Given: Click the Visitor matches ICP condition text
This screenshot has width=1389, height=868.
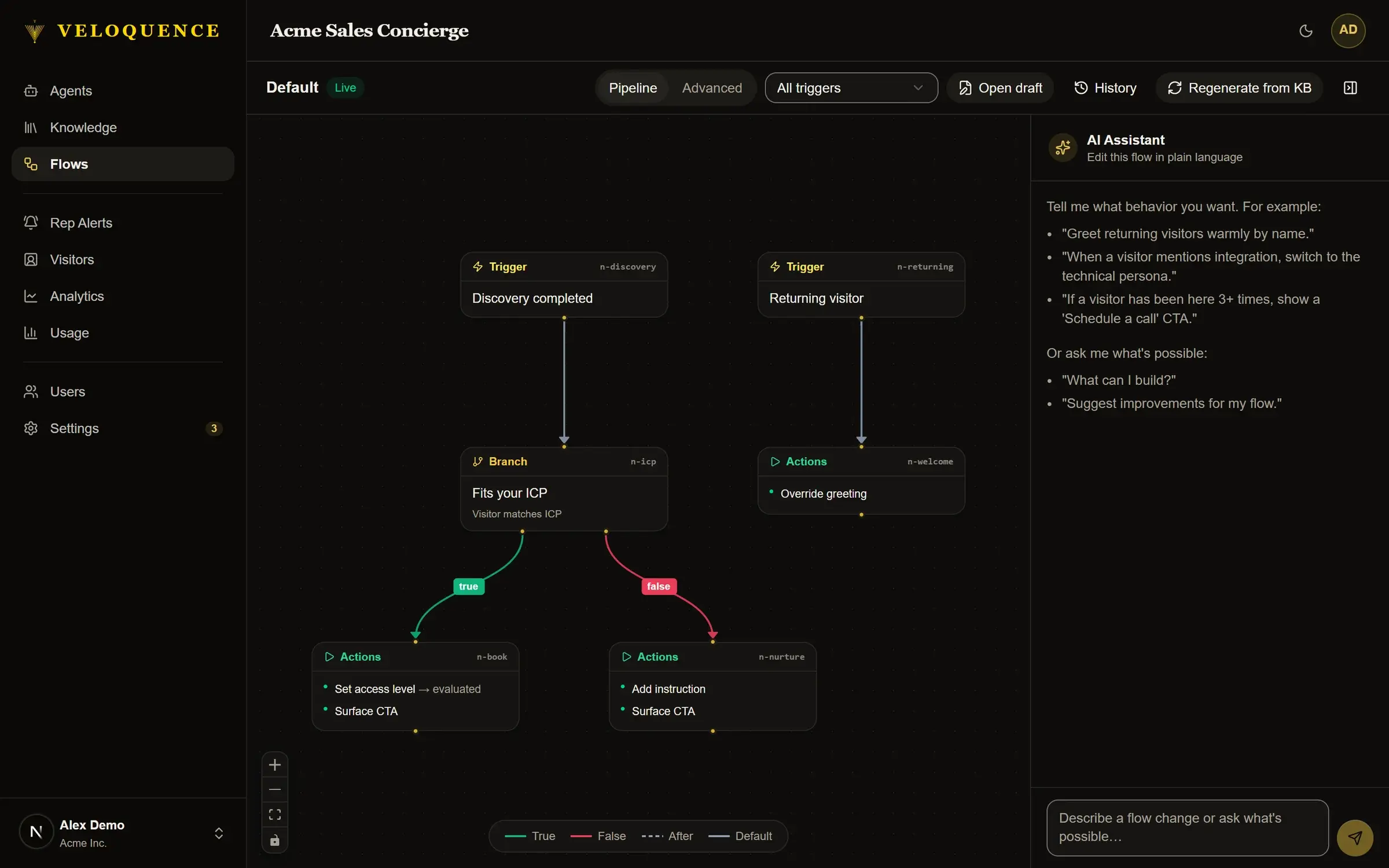Looking at the screenshot, I should 517,514.
